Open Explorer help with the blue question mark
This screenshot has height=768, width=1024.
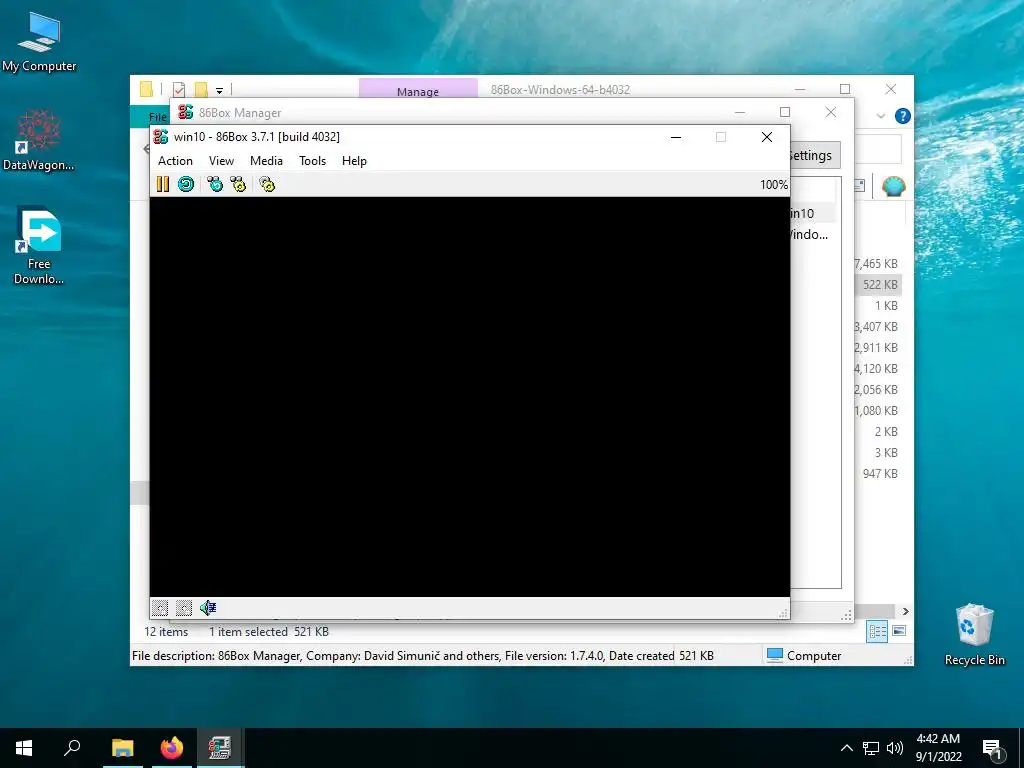pos(903,116)
